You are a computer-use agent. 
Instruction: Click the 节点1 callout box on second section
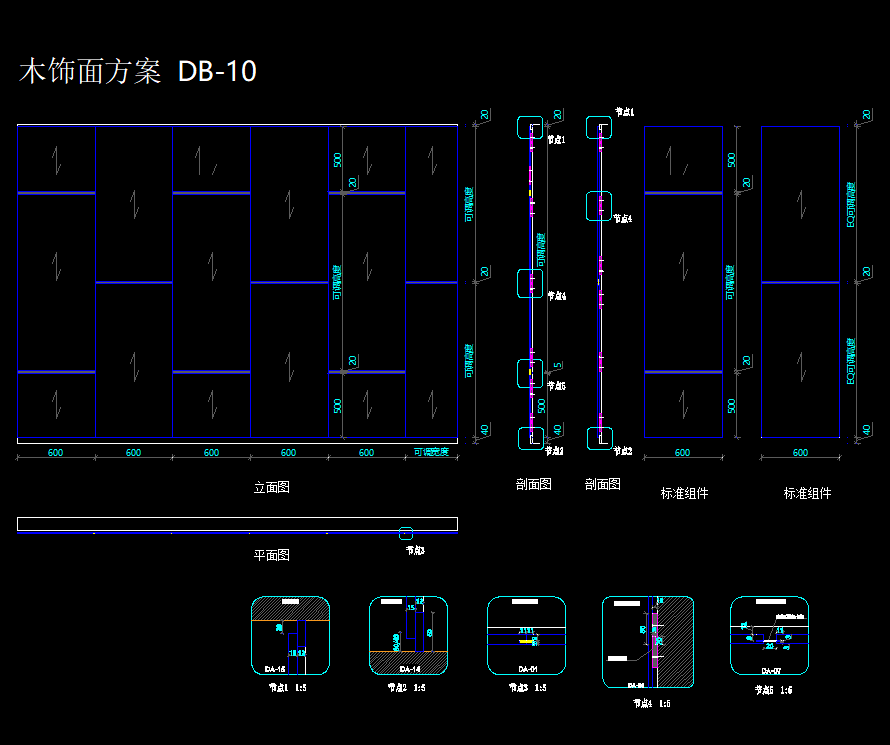[599, 128]
